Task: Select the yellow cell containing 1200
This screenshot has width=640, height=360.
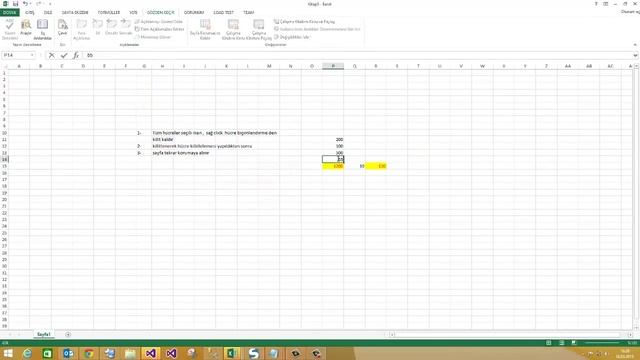Action: [x=333, y=166]
